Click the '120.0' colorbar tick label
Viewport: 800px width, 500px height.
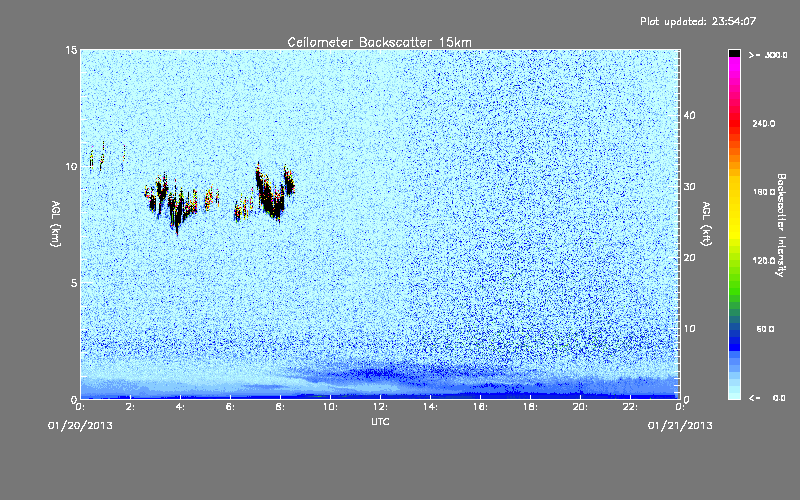tap(764, 261)
